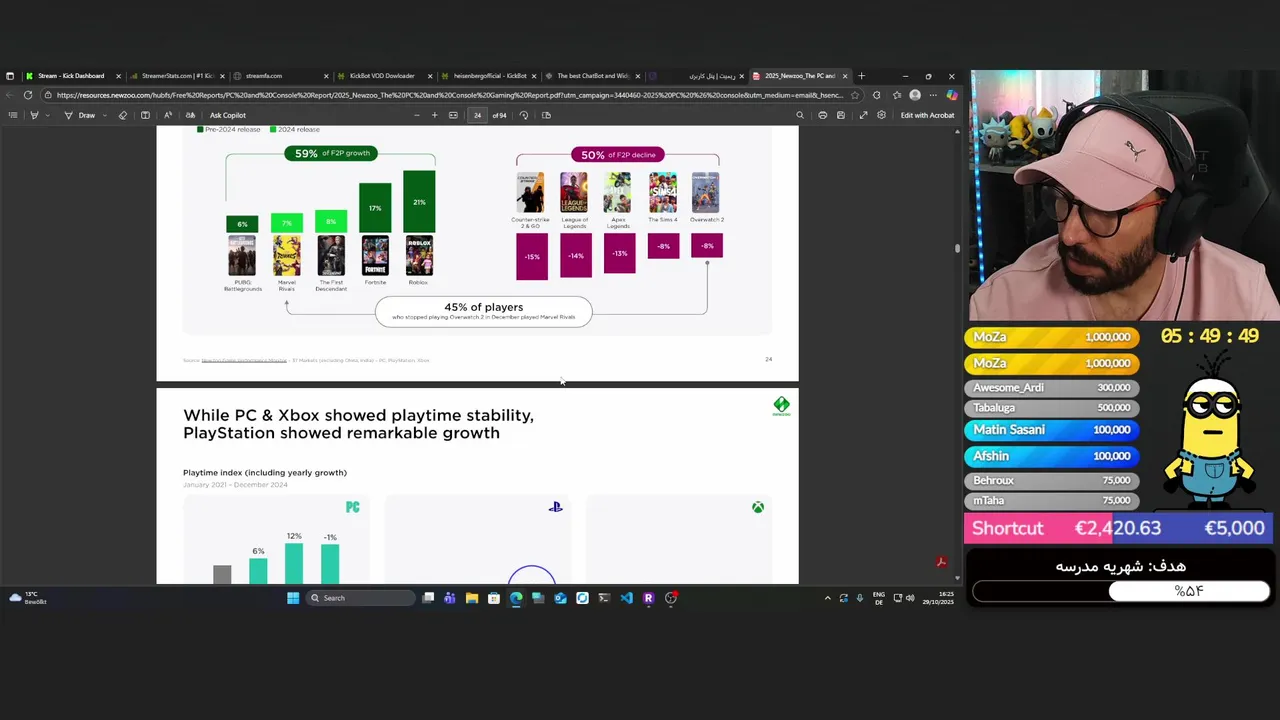Open the purple R app on taskbar
The height and width of the screenshot is (720, 1280).
(x=648, y=598)
